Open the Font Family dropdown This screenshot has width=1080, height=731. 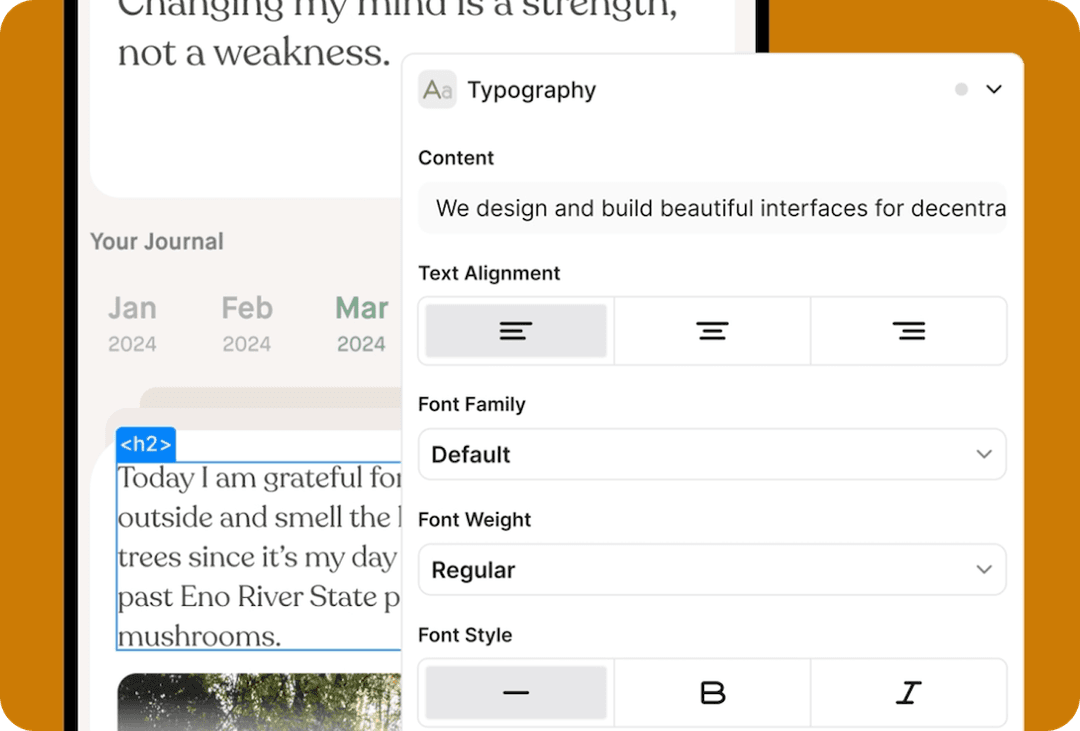pyautogui.click(x=712, y=454)
